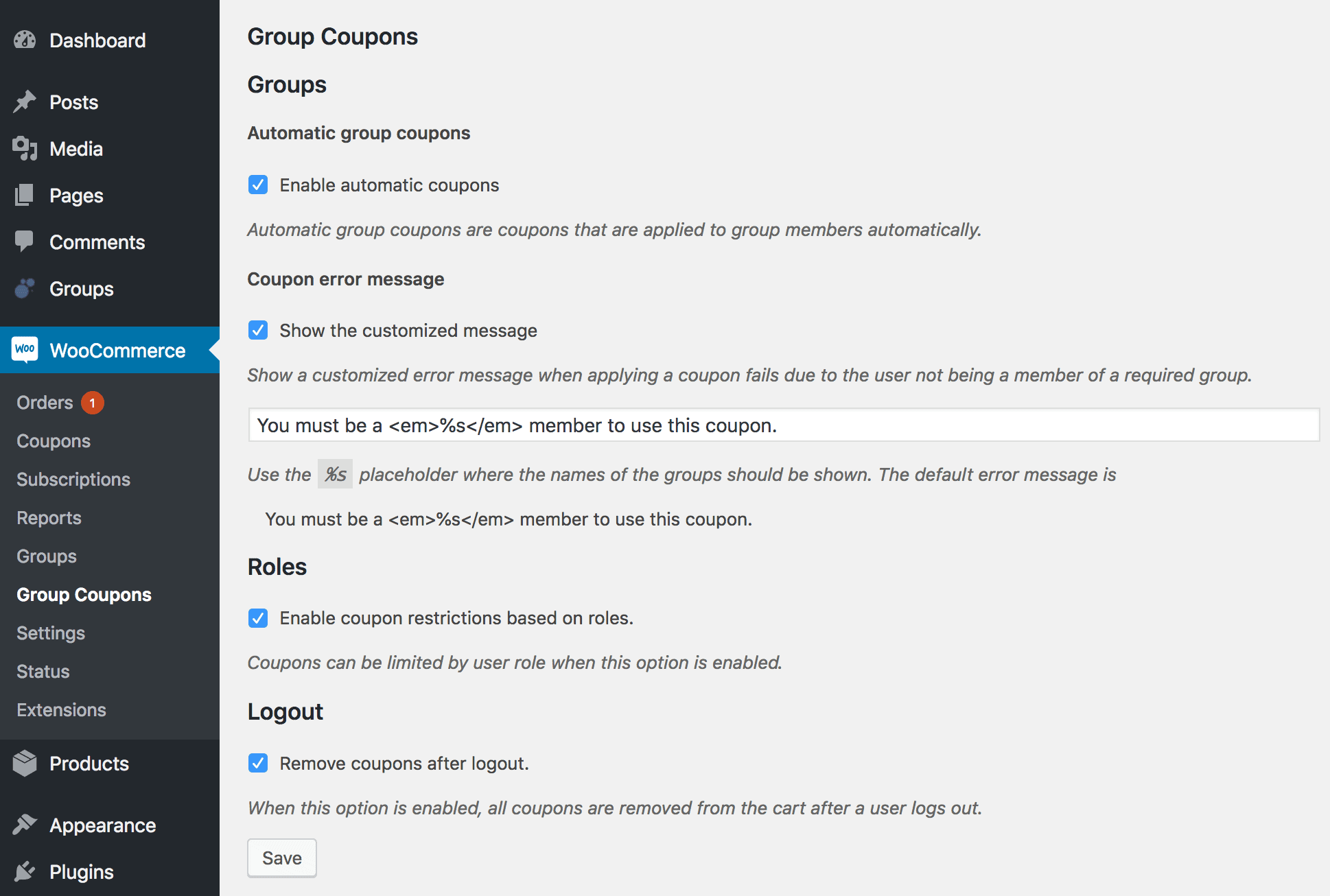Image resolution: width=1330 pixels, height=896 pixels.
Task: Click the Media library icon
Action: pos(25,149)
